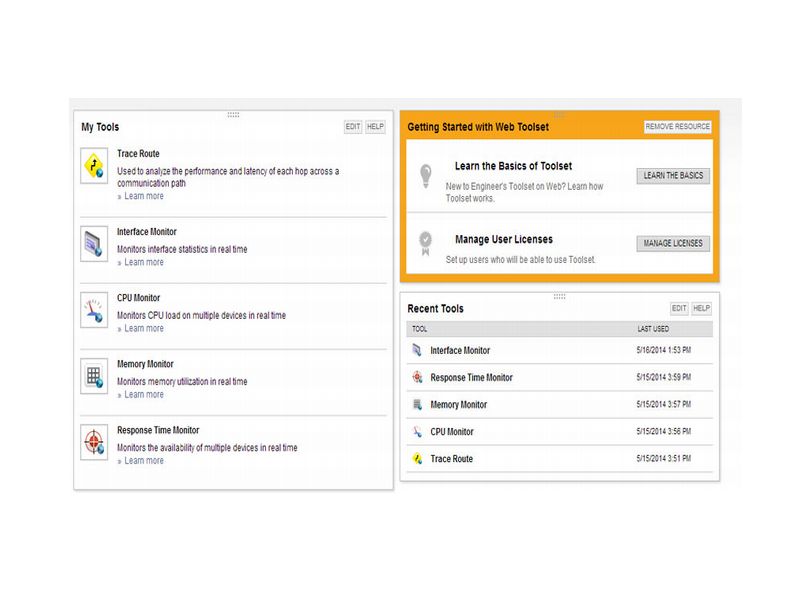Click the Trace Route icon in Recent Tools

pos(417,459)
